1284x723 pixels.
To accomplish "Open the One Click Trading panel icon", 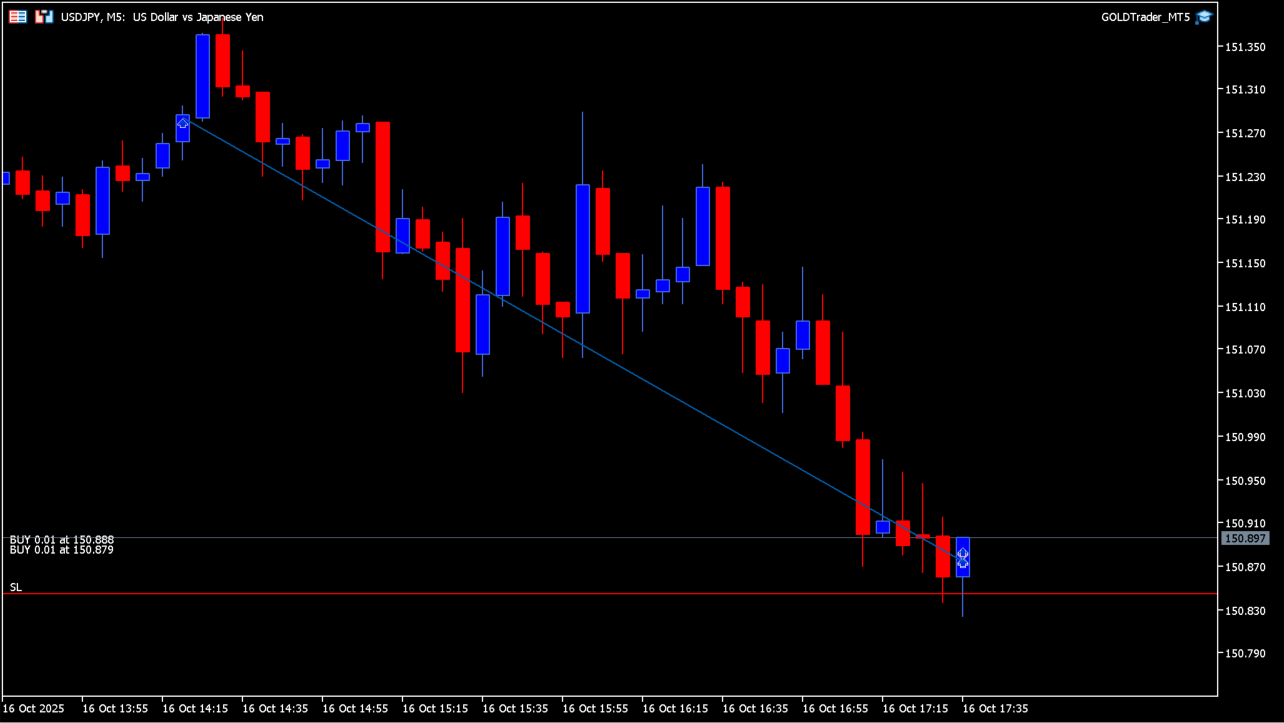I will point(18,17).
